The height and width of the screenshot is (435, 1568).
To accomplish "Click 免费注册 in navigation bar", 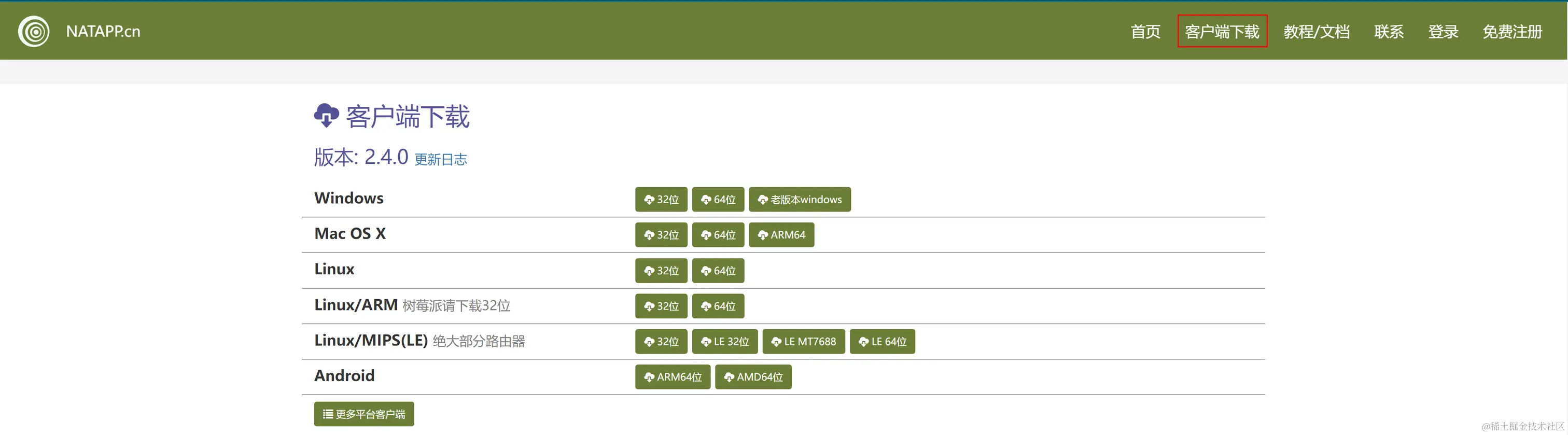I will tap(1512, 32).
